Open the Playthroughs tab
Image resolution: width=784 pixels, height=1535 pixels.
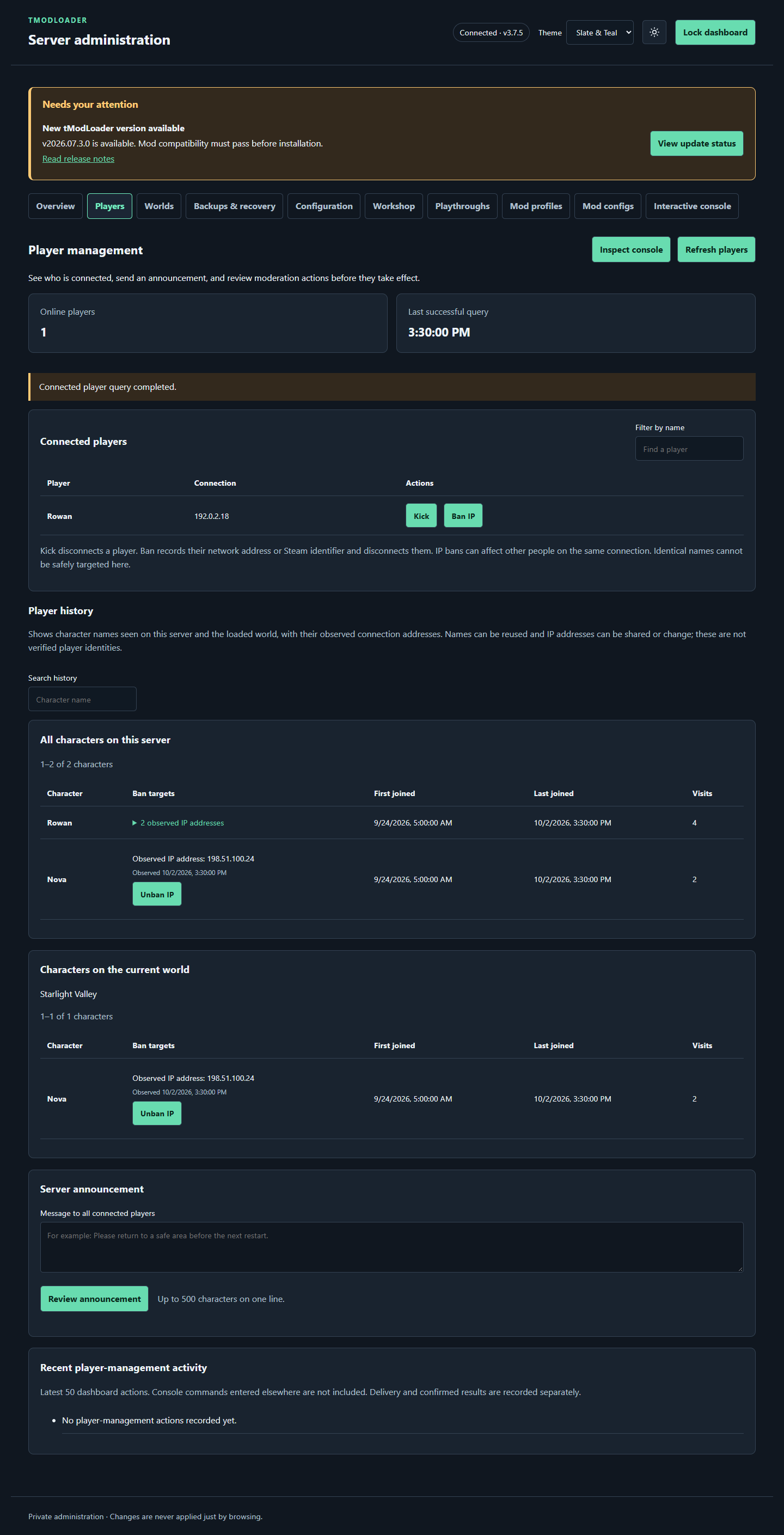point(462,206)
